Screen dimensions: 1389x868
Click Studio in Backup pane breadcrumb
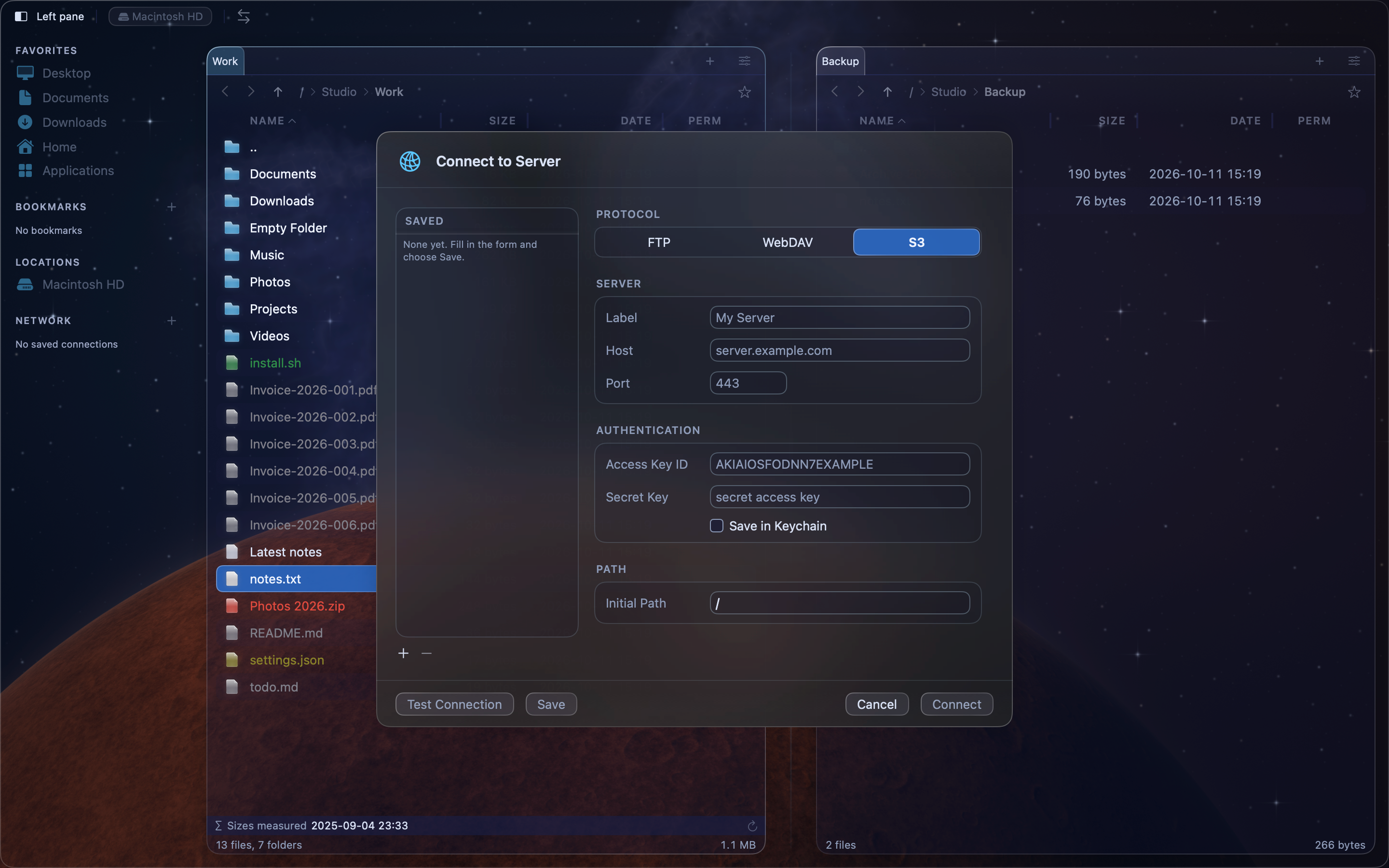tap(948, 92)
